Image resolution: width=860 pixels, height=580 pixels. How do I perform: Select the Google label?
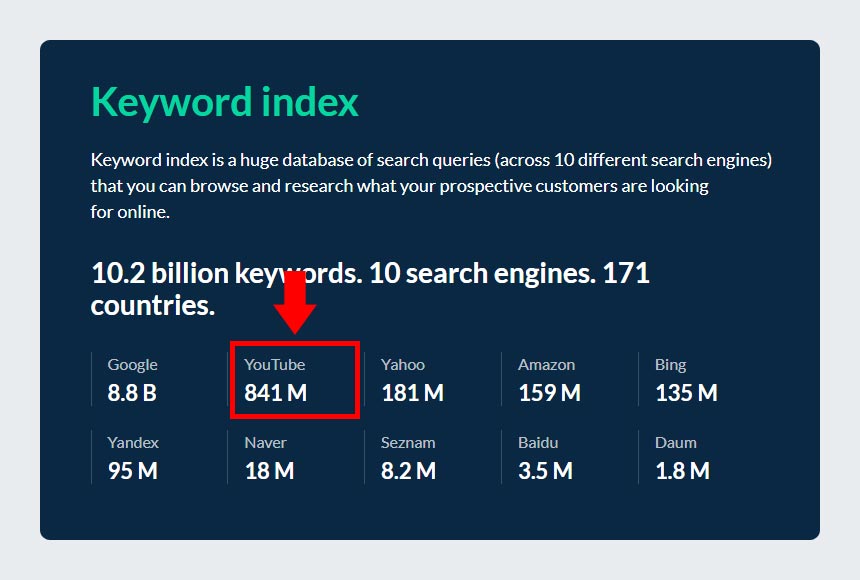(132, 365)
